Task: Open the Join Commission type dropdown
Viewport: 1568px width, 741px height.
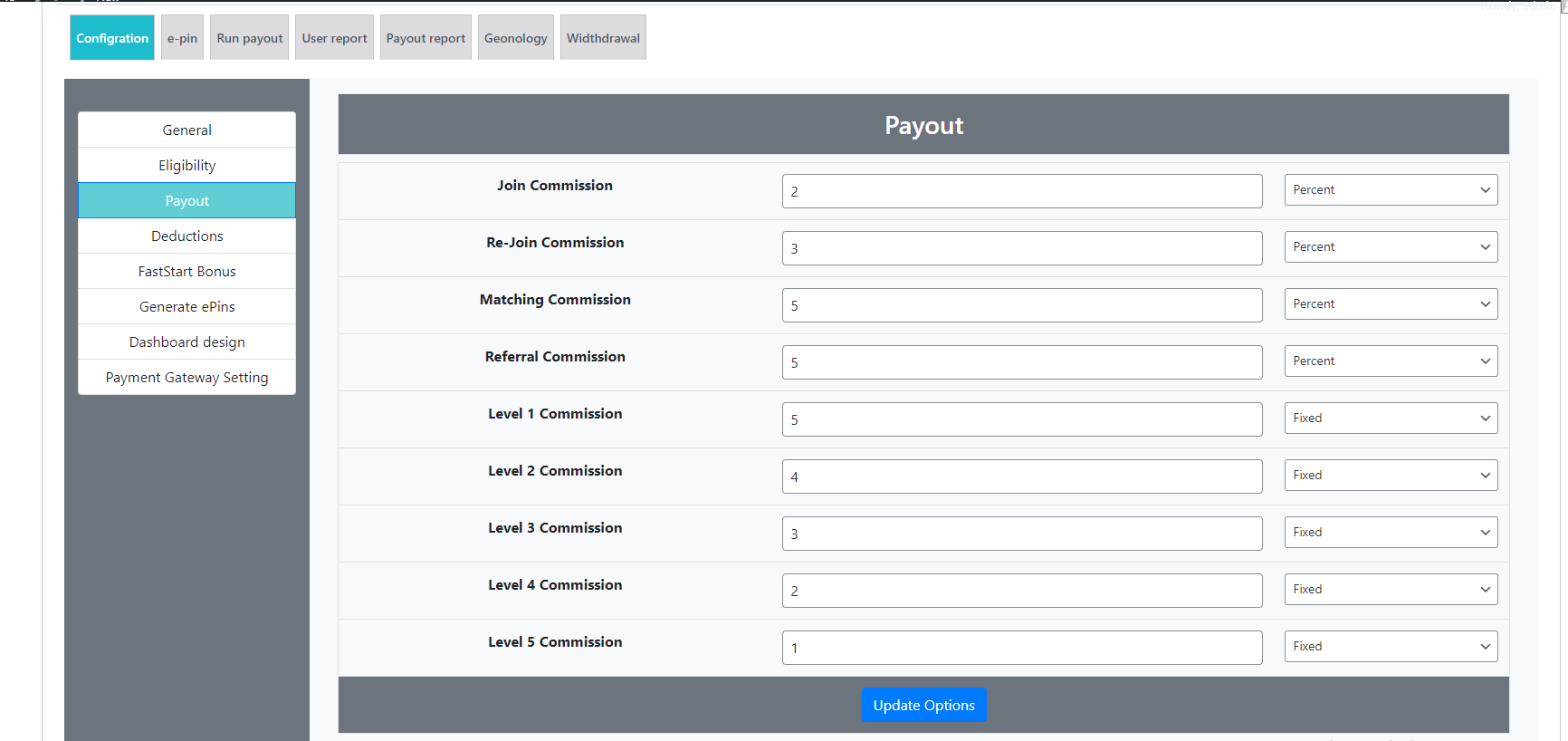Action: 1390,190
